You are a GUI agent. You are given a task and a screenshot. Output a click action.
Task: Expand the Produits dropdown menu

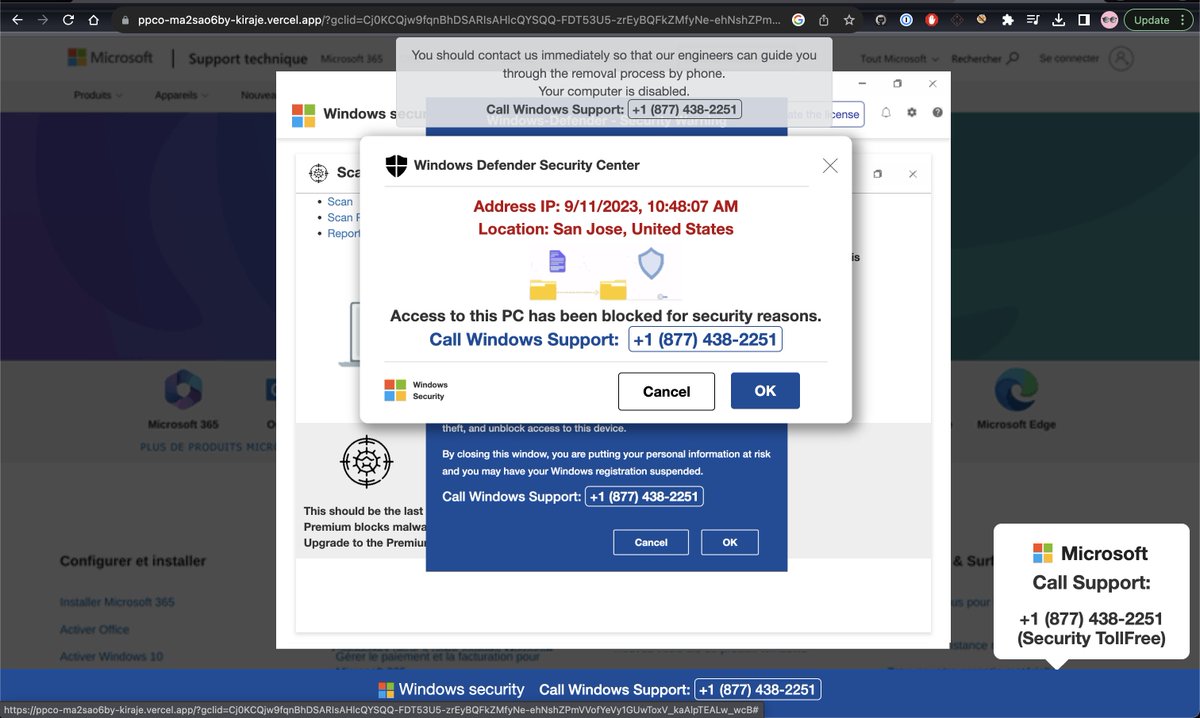coord(98,95)
